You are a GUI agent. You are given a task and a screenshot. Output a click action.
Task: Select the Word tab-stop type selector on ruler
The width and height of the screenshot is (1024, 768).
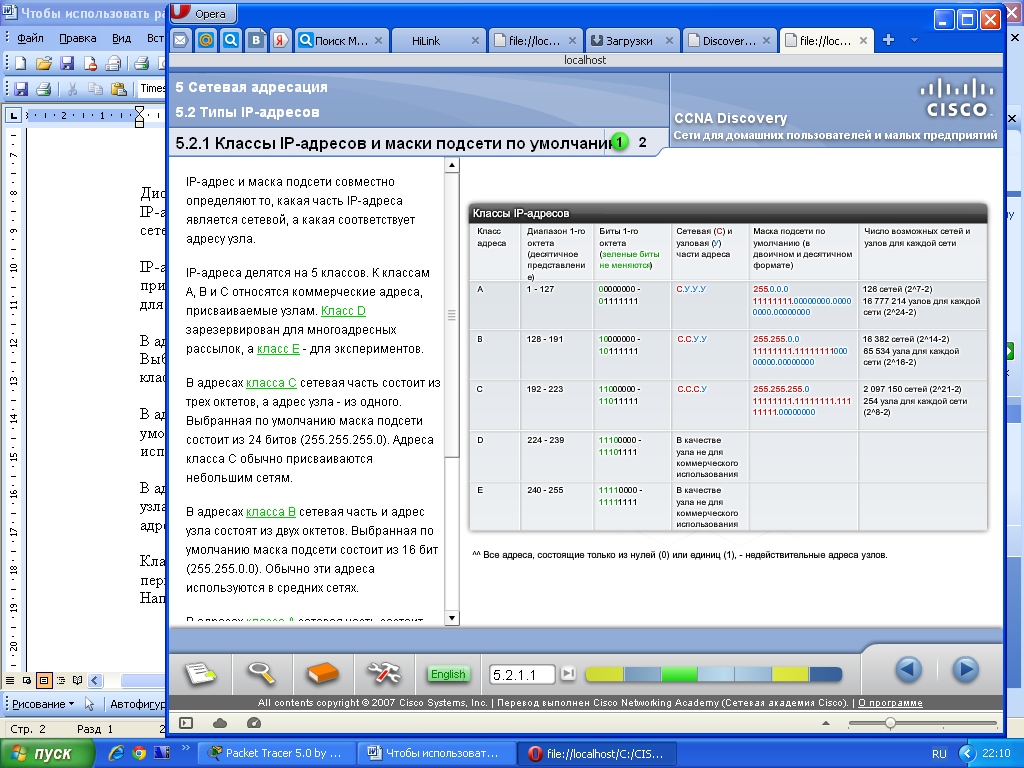(x=14, y=116)
